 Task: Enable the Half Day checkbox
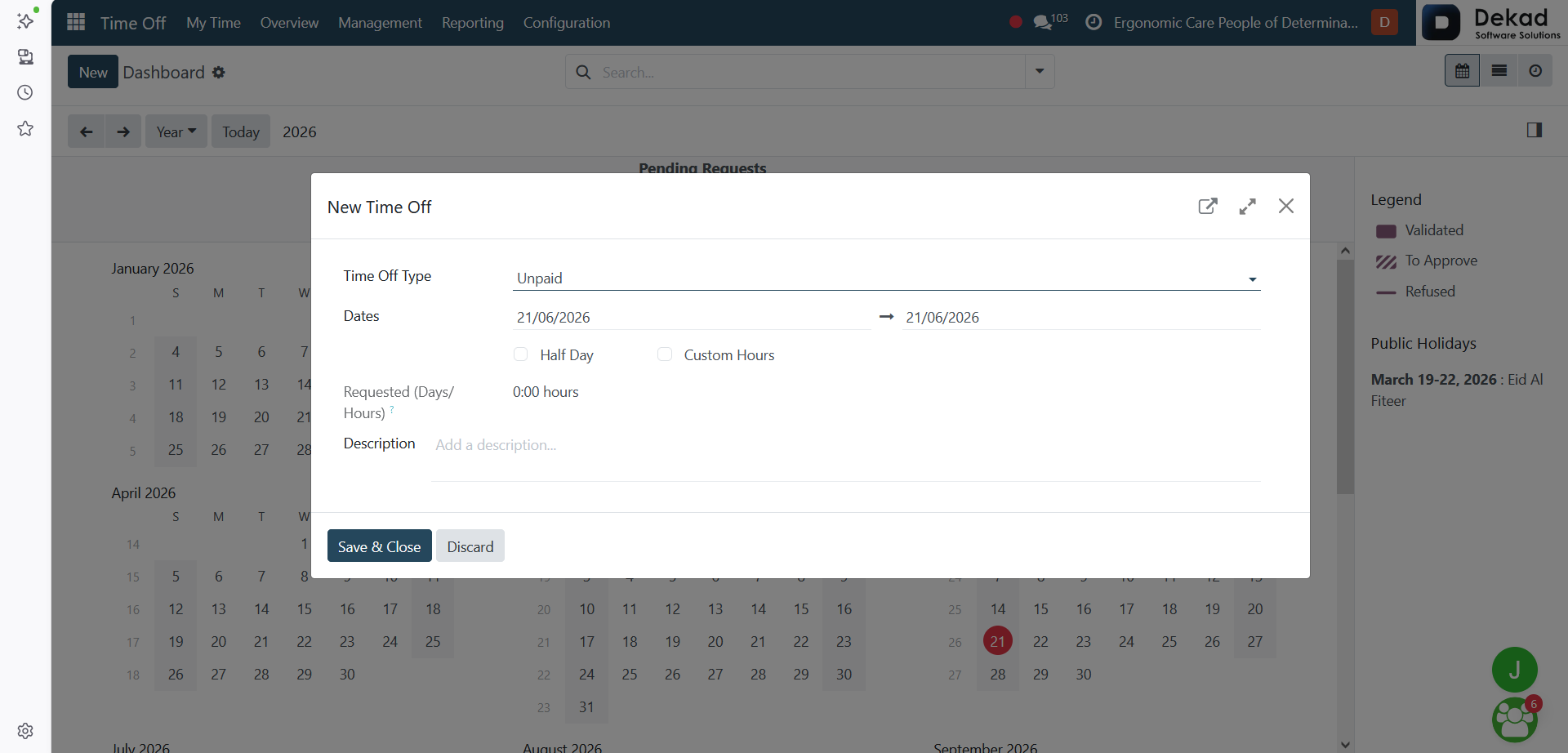point(520,354)
